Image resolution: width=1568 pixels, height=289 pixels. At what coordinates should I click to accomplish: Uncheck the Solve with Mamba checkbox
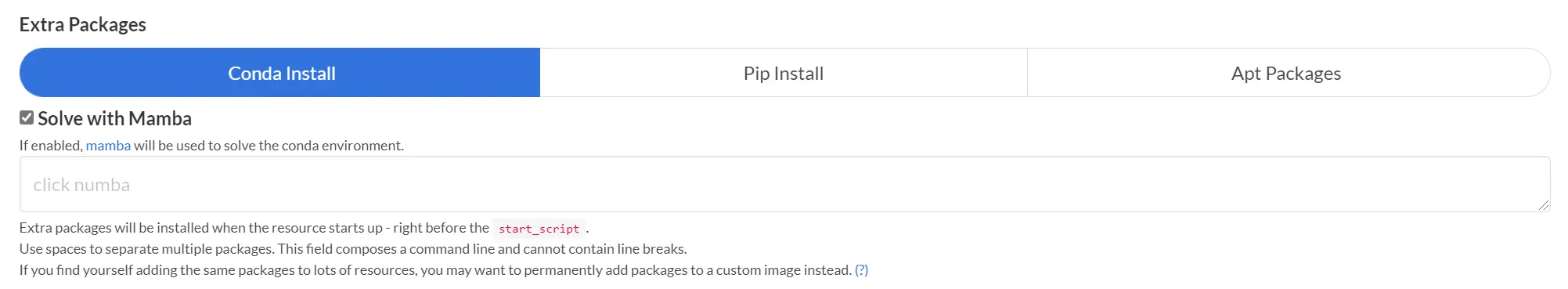[x=27, y=117]
